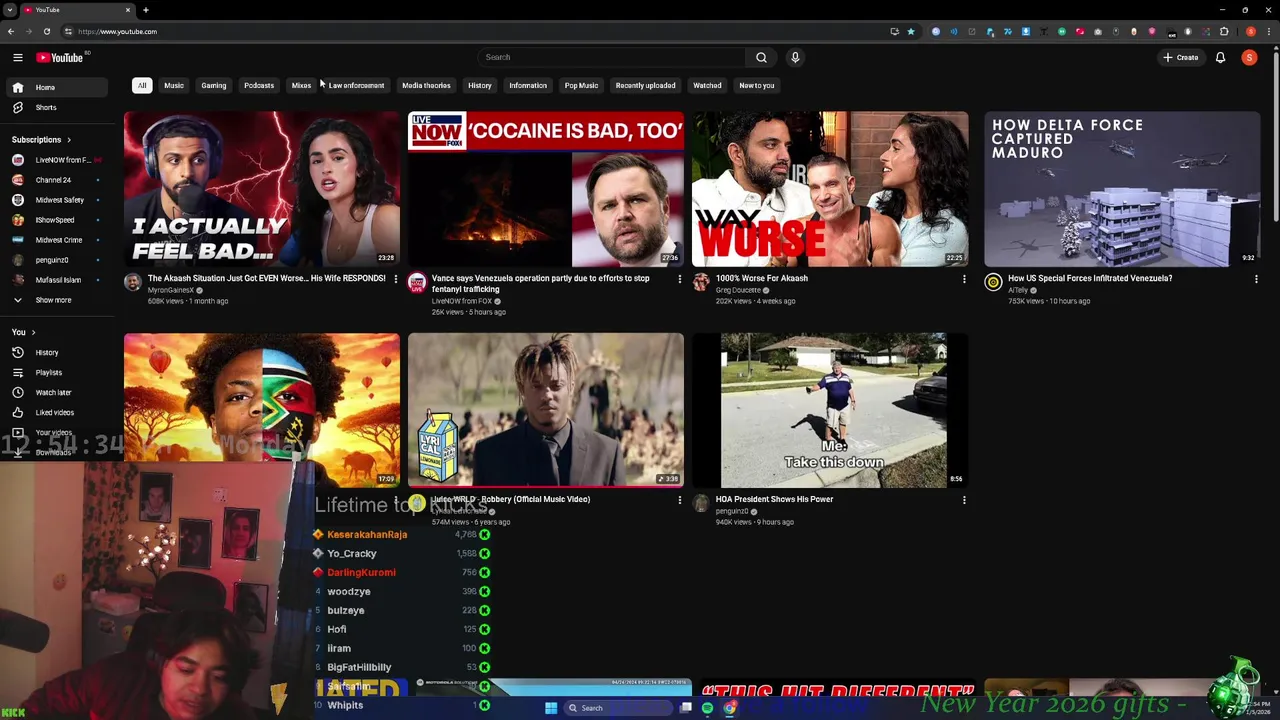Open the IShowSpeed subscription
Viewport: 1280px width, 720px height.
point(54,220)
